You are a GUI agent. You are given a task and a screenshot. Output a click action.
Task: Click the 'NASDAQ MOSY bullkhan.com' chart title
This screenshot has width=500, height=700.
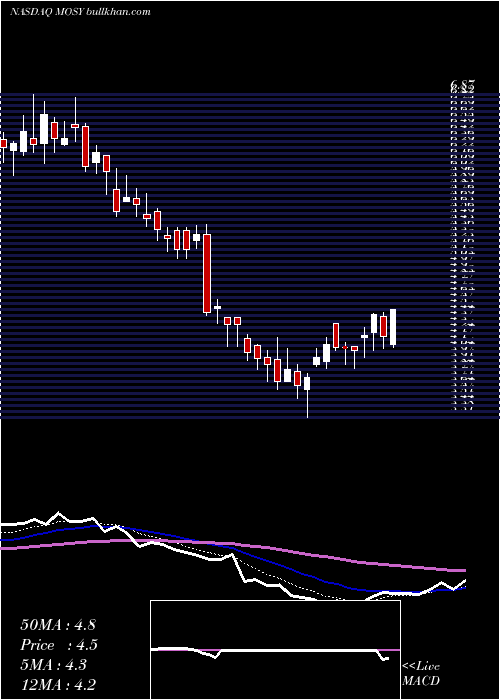point(80,12)
